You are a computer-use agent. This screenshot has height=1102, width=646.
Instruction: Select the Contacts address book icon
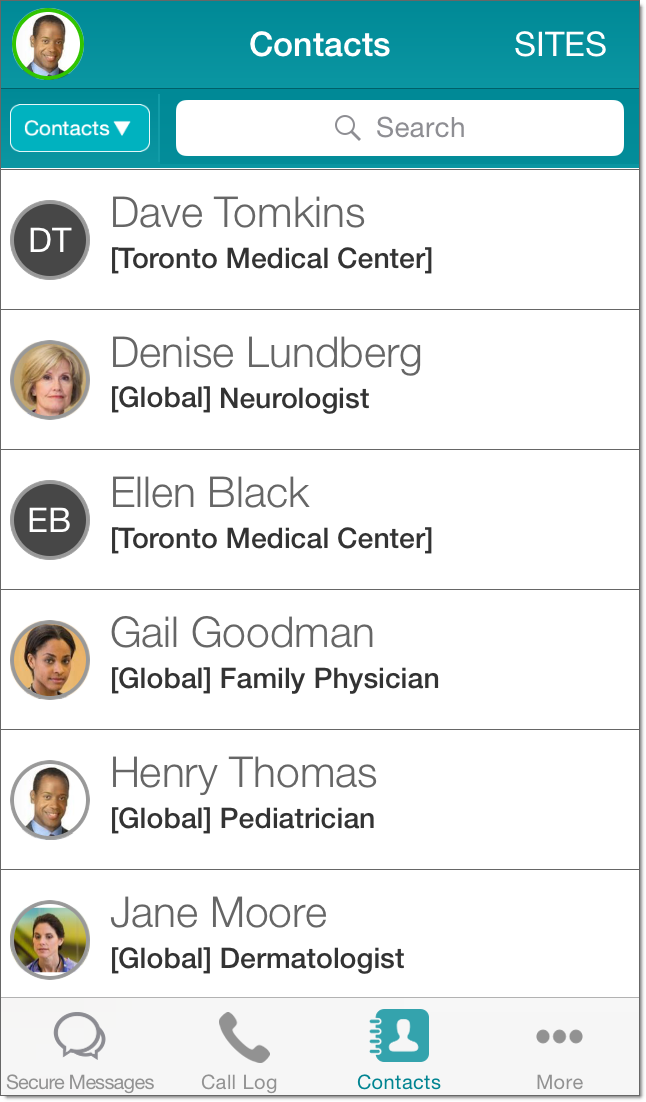(402, 1036)
